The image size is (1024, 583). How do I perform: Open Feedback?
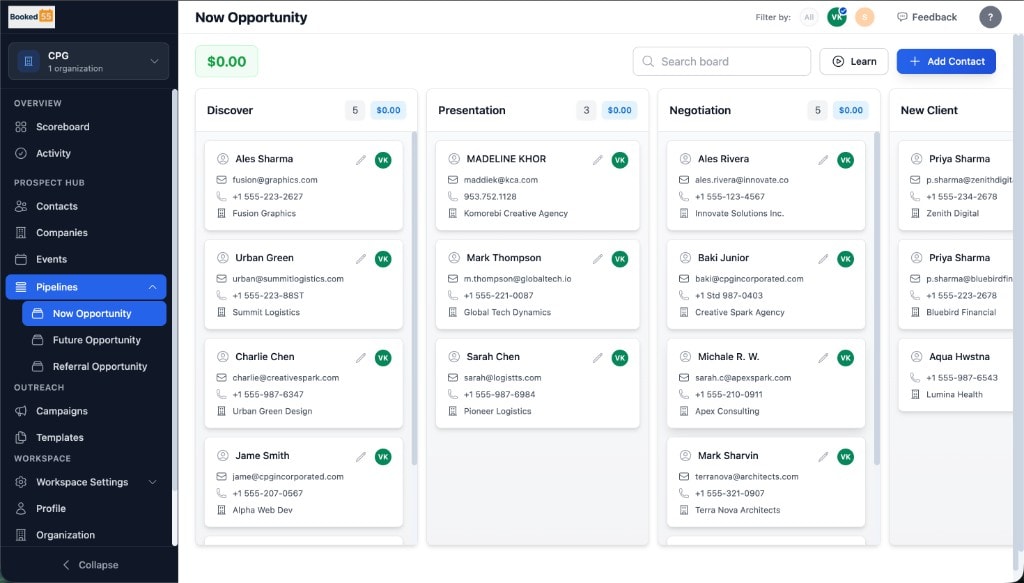[927, 17]
